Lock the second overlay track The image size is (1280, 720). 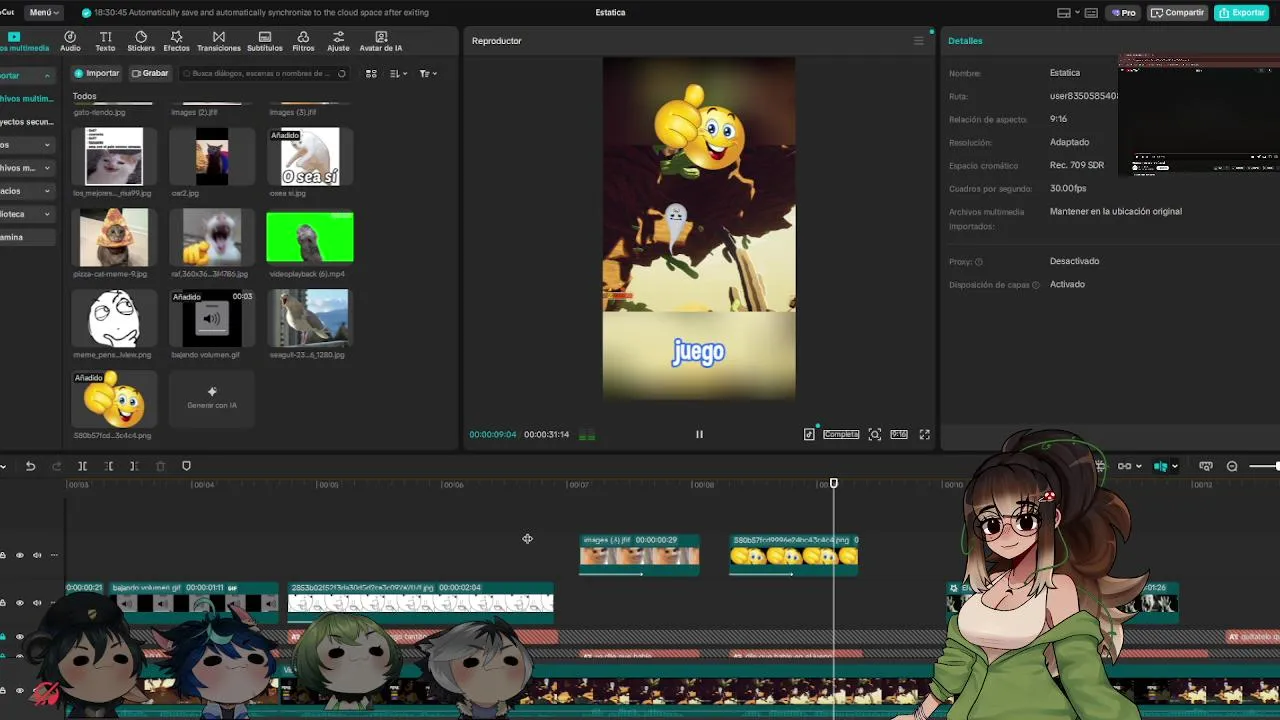pyautogui.click(x=3, y=603)
